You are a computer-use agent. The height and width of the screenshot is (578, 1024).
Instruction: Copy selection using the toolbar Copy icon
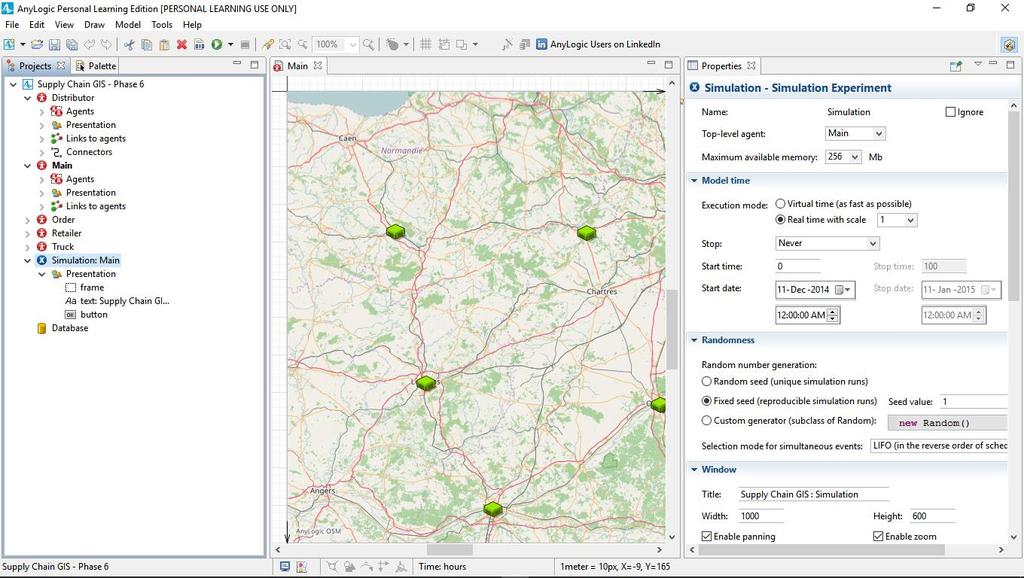click(147, 44)
